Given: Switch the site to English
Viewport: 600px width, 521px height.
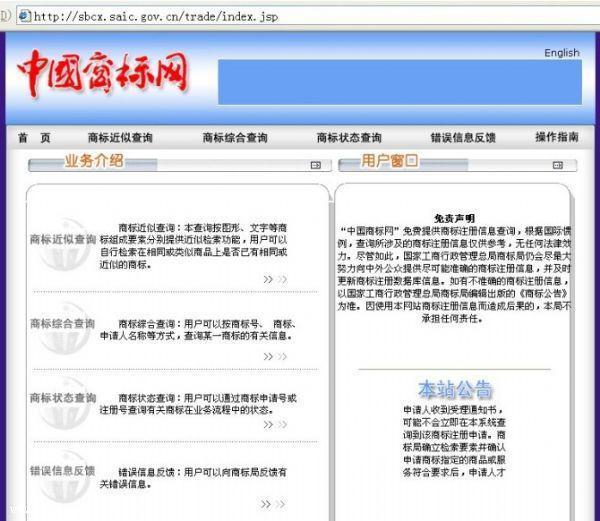Looking at the screenshot, I should click(x=562, y=53).
